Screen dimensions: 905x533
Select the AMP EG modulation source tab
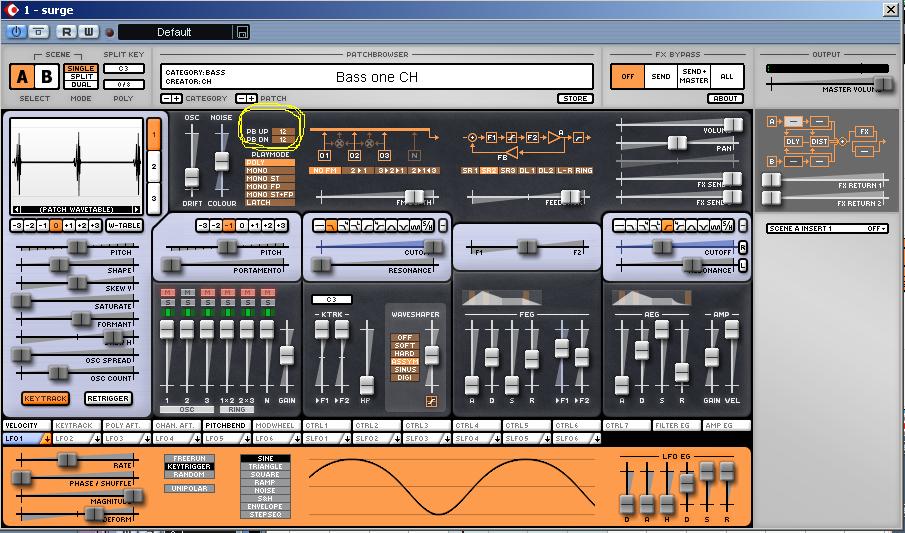pyautogui.click(x=727, y=426)
